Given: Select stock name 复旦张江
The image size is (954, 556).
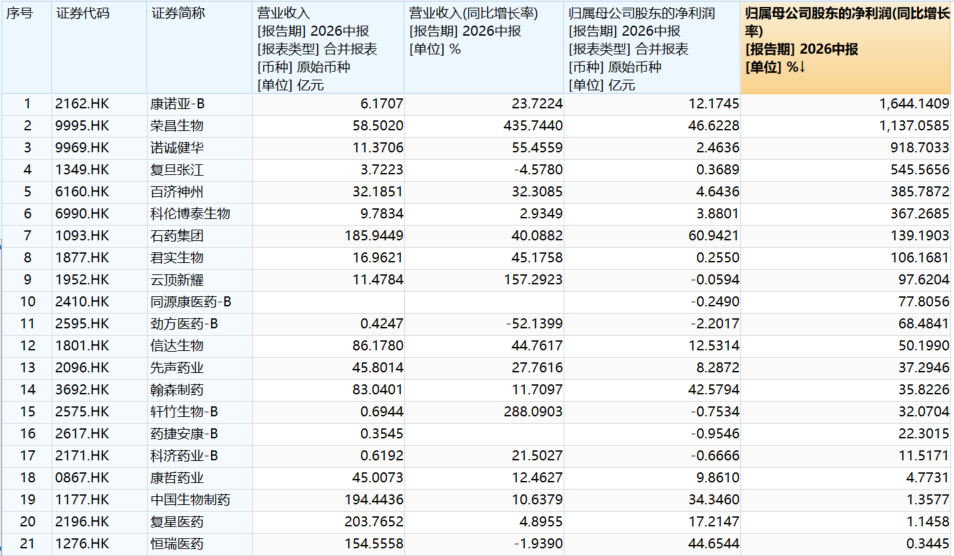Looking at the screenshot, I should pos(177,170).
